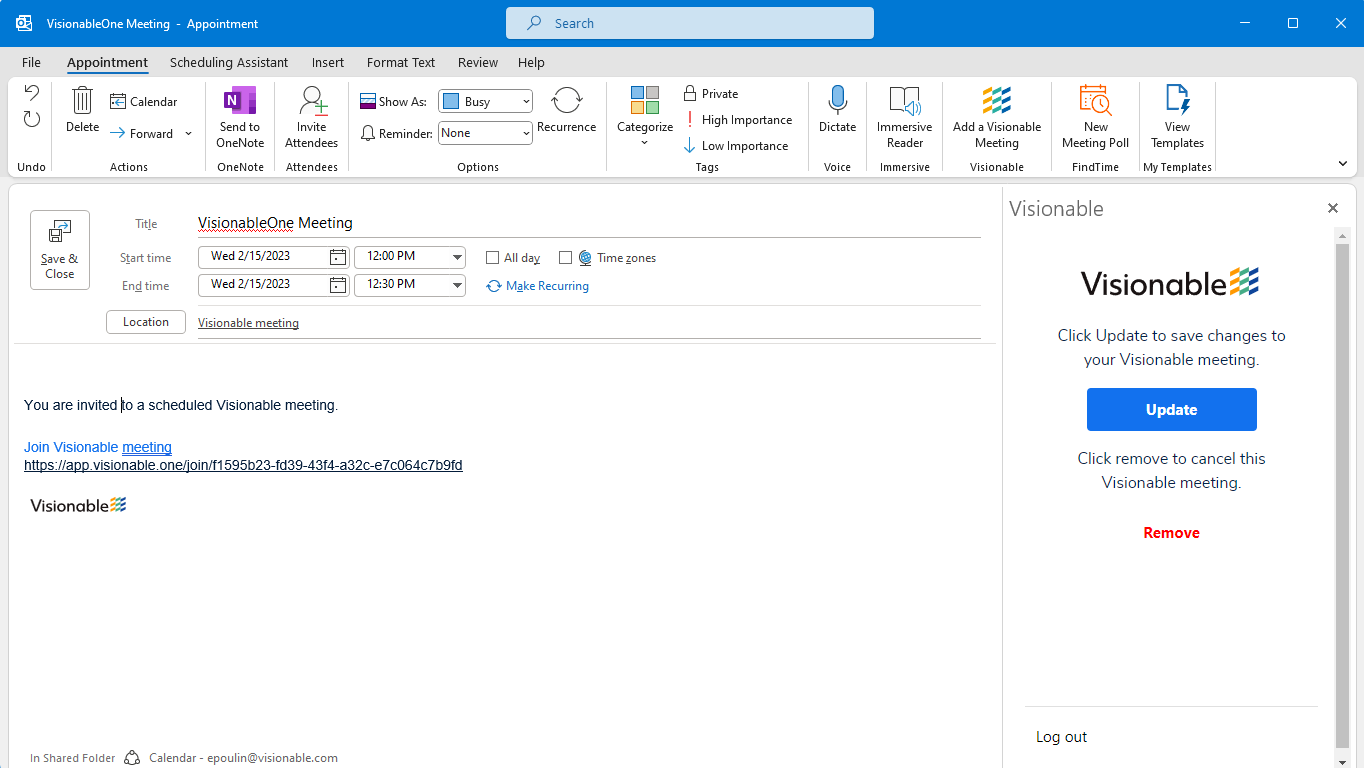The width and height of the screenshot is (1366, 768).
Task: Open the app.visionable.one join URL
Action: point(243,465)
